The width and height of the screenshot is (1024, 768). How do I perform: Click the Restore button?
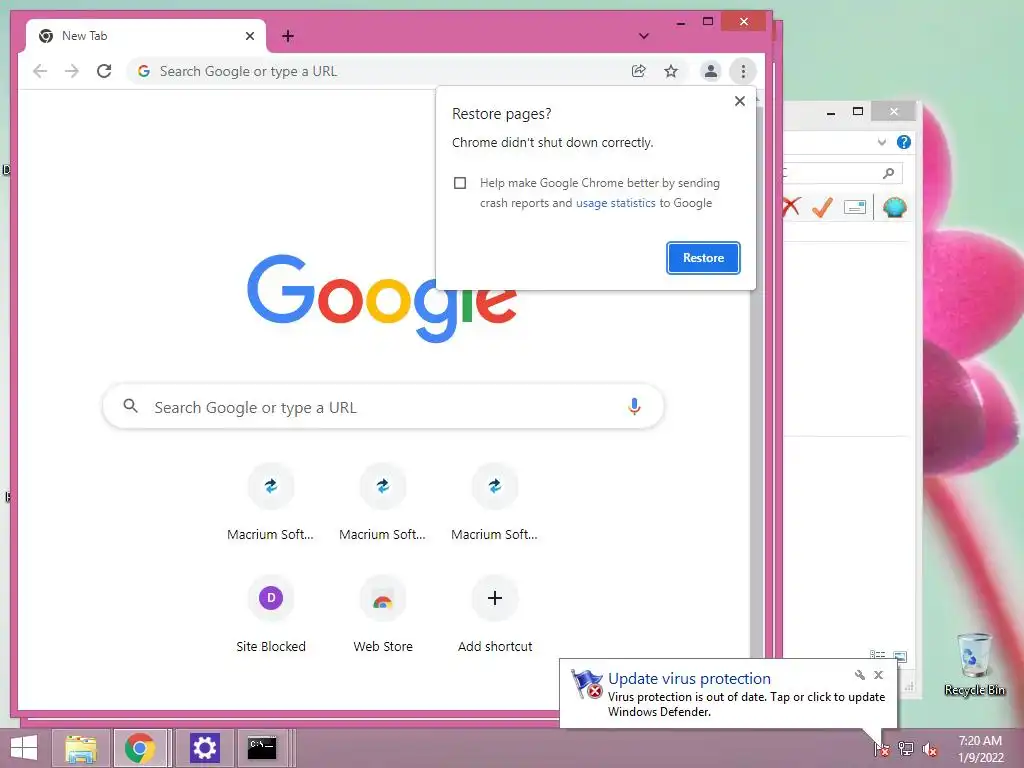703,258
